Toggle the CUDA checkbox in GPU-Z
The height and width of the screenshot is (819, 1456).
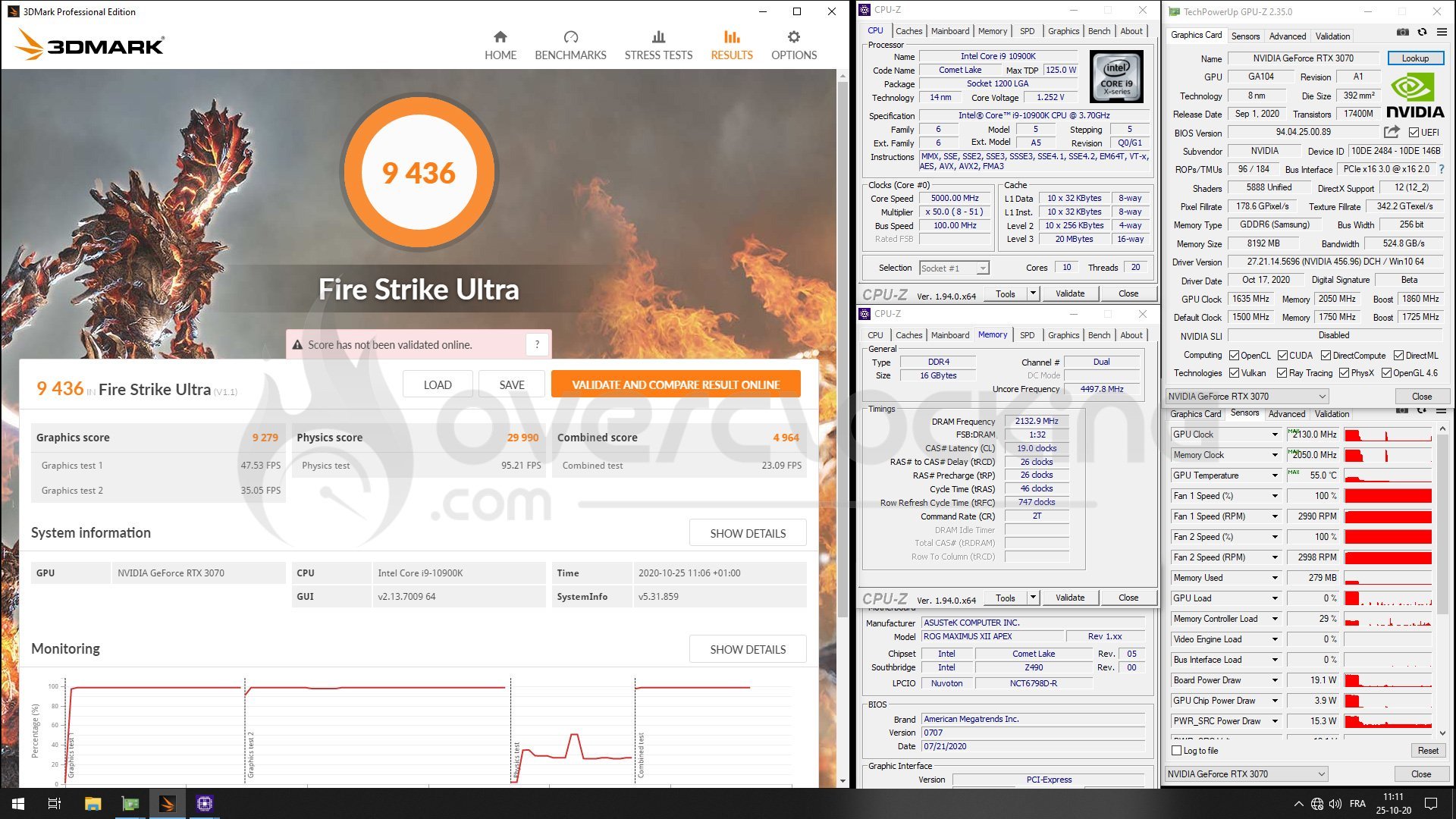(x=1283, y=355)
